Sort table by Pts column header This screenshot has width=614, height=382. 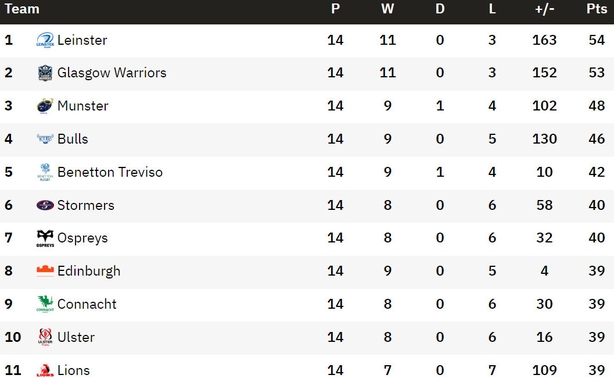596,9
